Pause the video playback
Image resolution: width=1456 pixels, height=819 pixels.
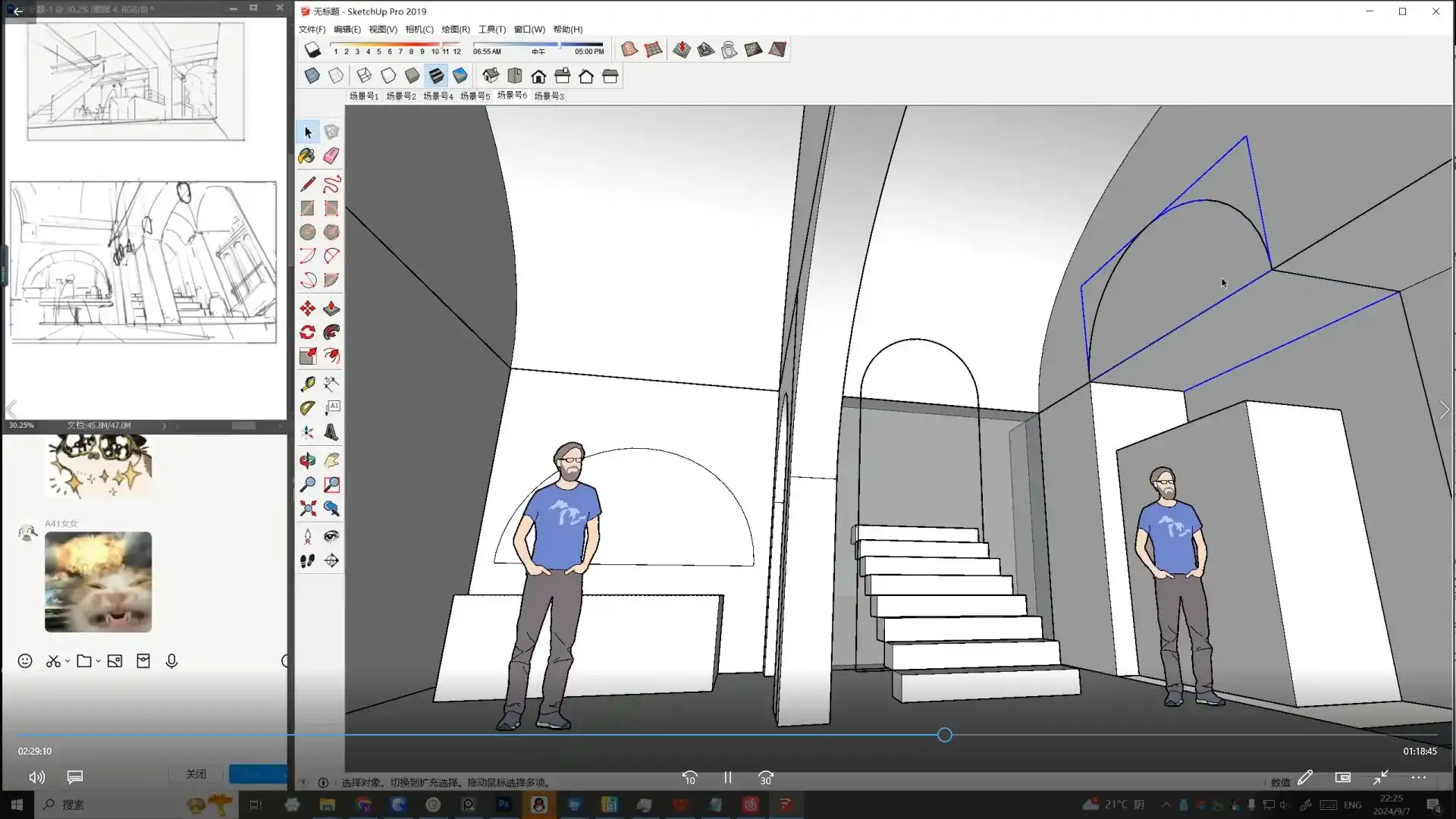point(727,777)
